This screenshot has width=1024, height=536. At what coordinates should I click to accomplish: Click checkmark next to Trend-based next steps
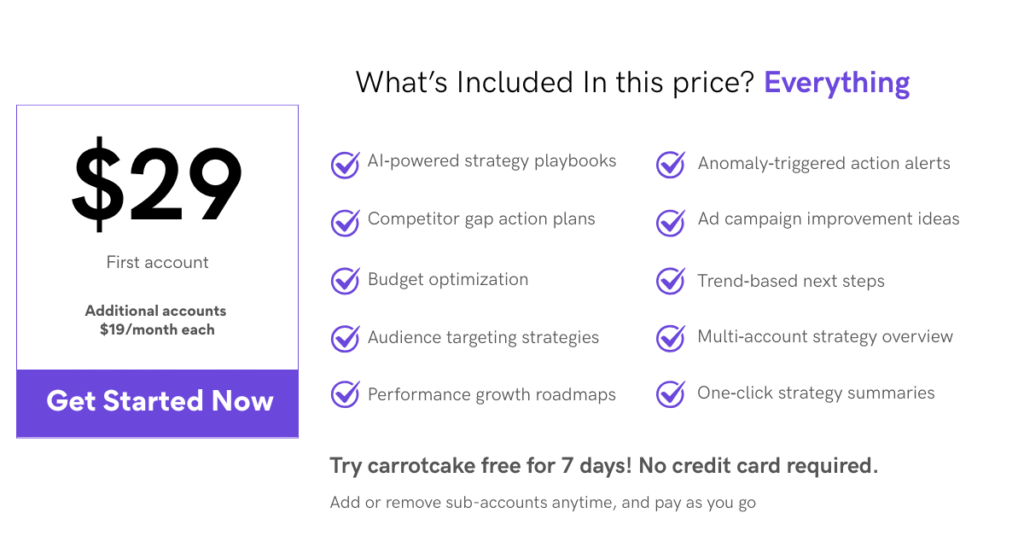670,281
